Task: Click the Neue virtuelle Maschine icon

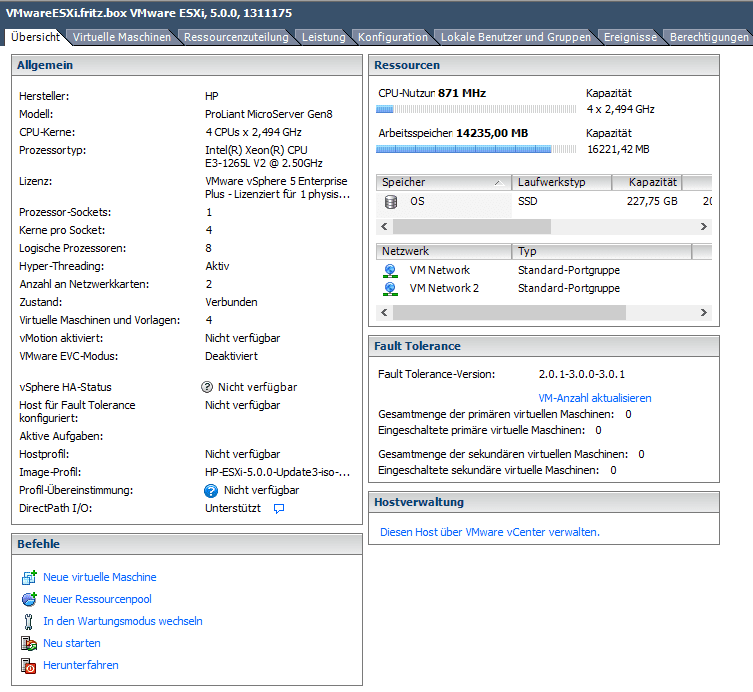Action: 29,577
